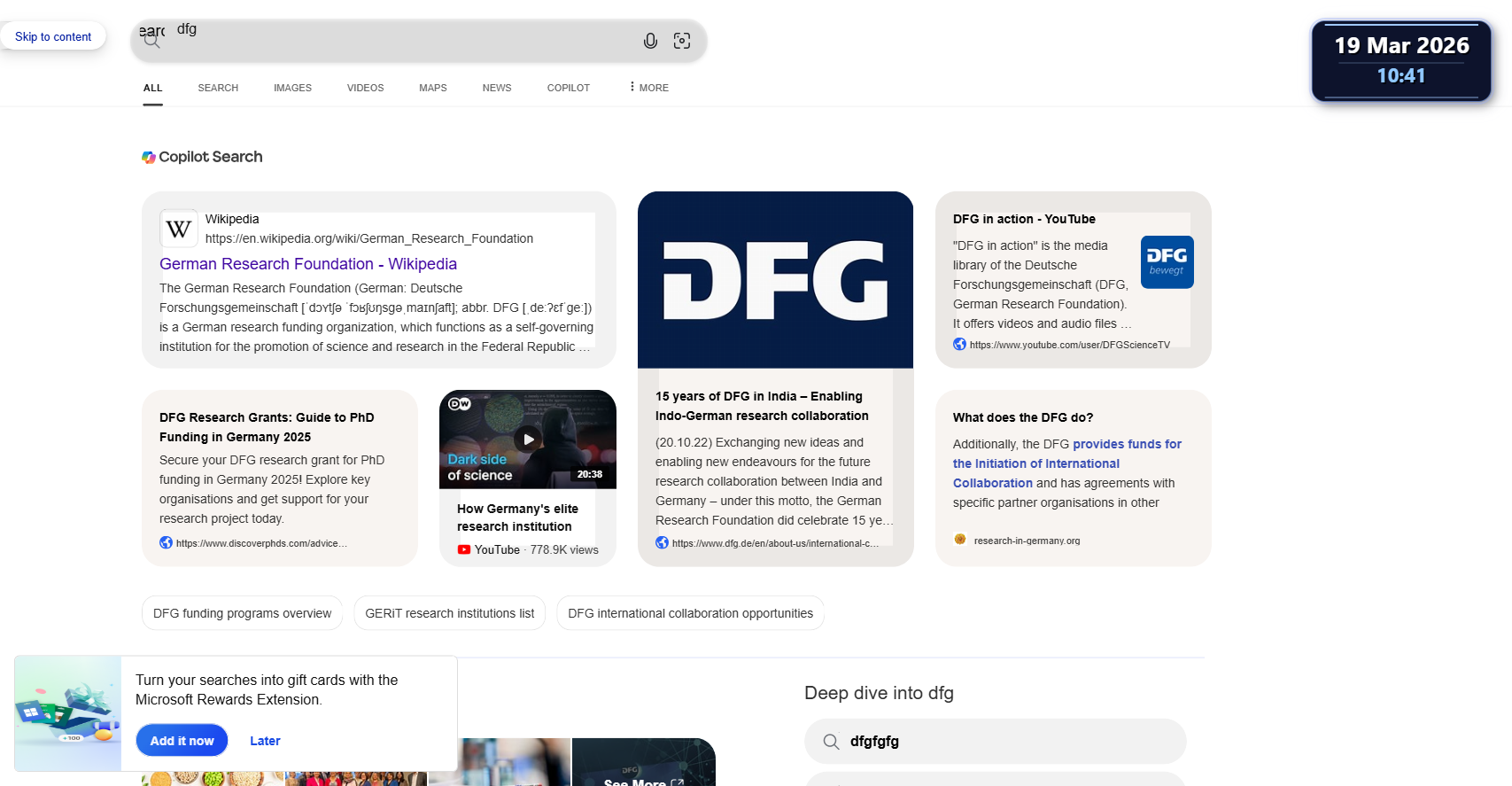Open DFG in action - YouTube title
The height and width of the screenshot is (786, 1512).
click(1024, 219)
